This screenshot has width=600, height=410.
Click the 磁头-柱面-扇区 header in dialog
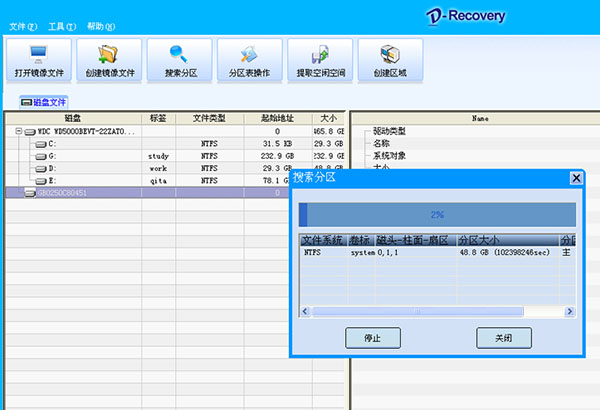(x=416, y=240)
